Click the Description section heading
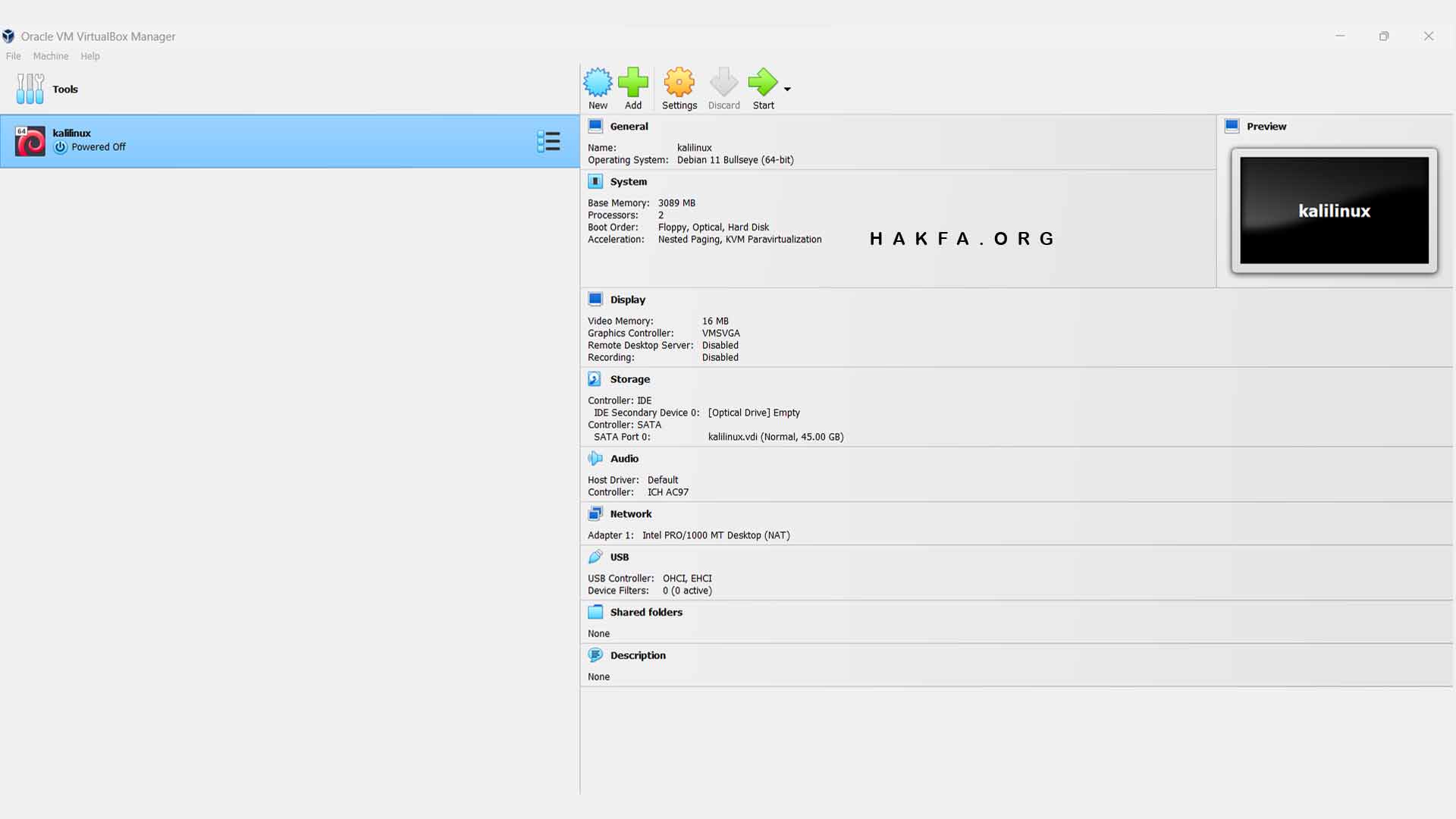 coord(639,656)
